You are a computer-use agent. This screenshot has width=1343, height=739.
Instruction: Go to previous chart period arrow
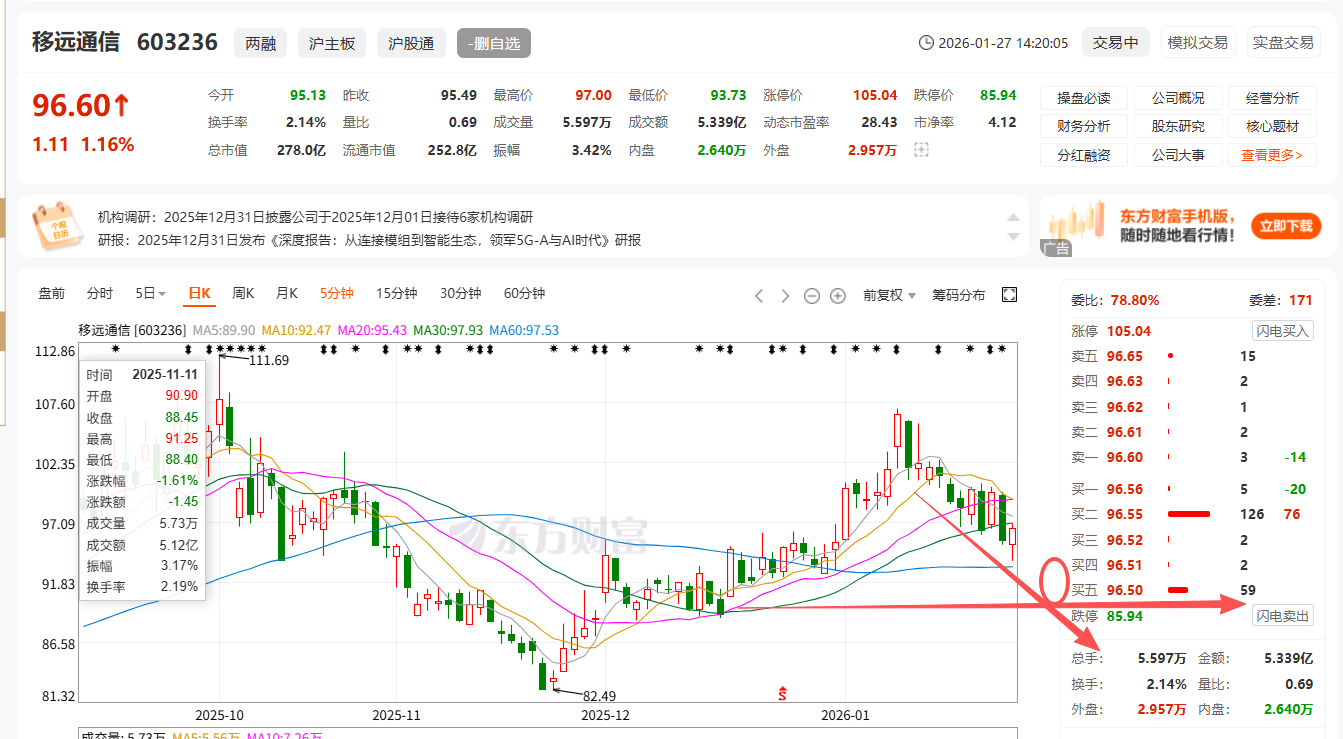click(759, 295)
